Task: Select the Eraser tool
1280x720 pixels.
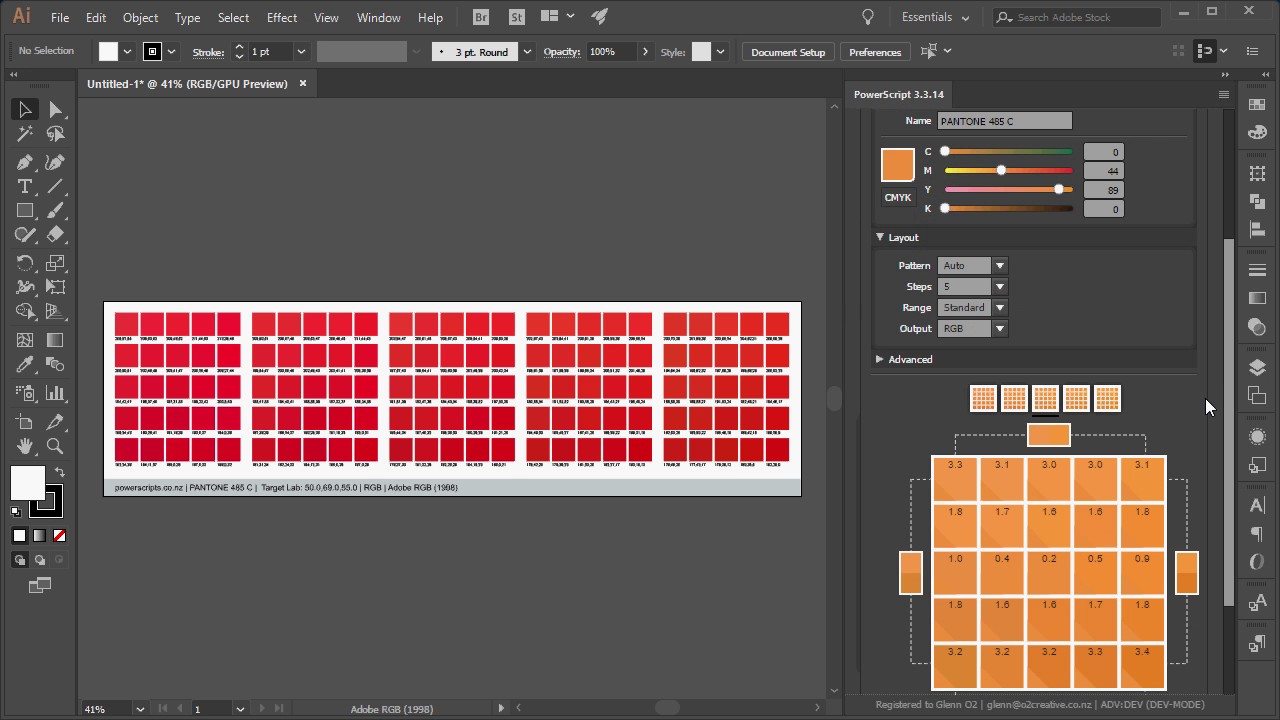Action: point(55,235)
